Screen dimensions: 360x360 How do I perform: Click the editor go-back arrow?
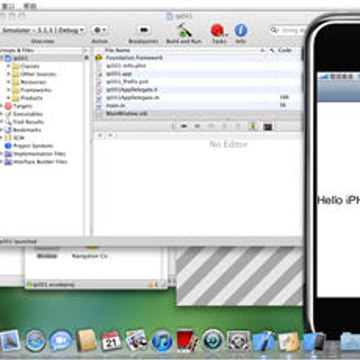coord(100,135)
